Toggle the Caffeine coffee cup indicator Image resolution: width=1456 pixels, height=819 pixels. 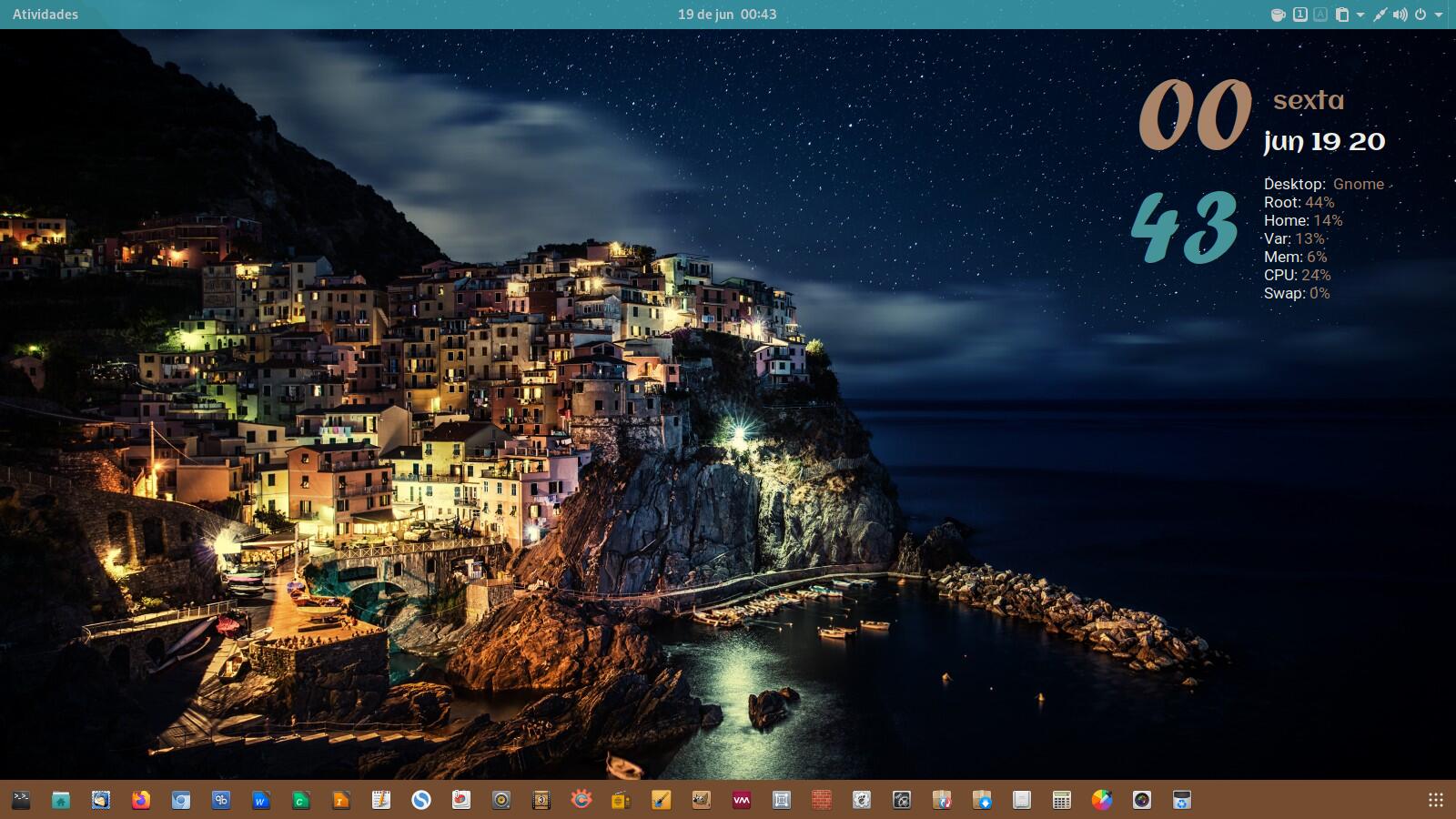pos(1278,15)
